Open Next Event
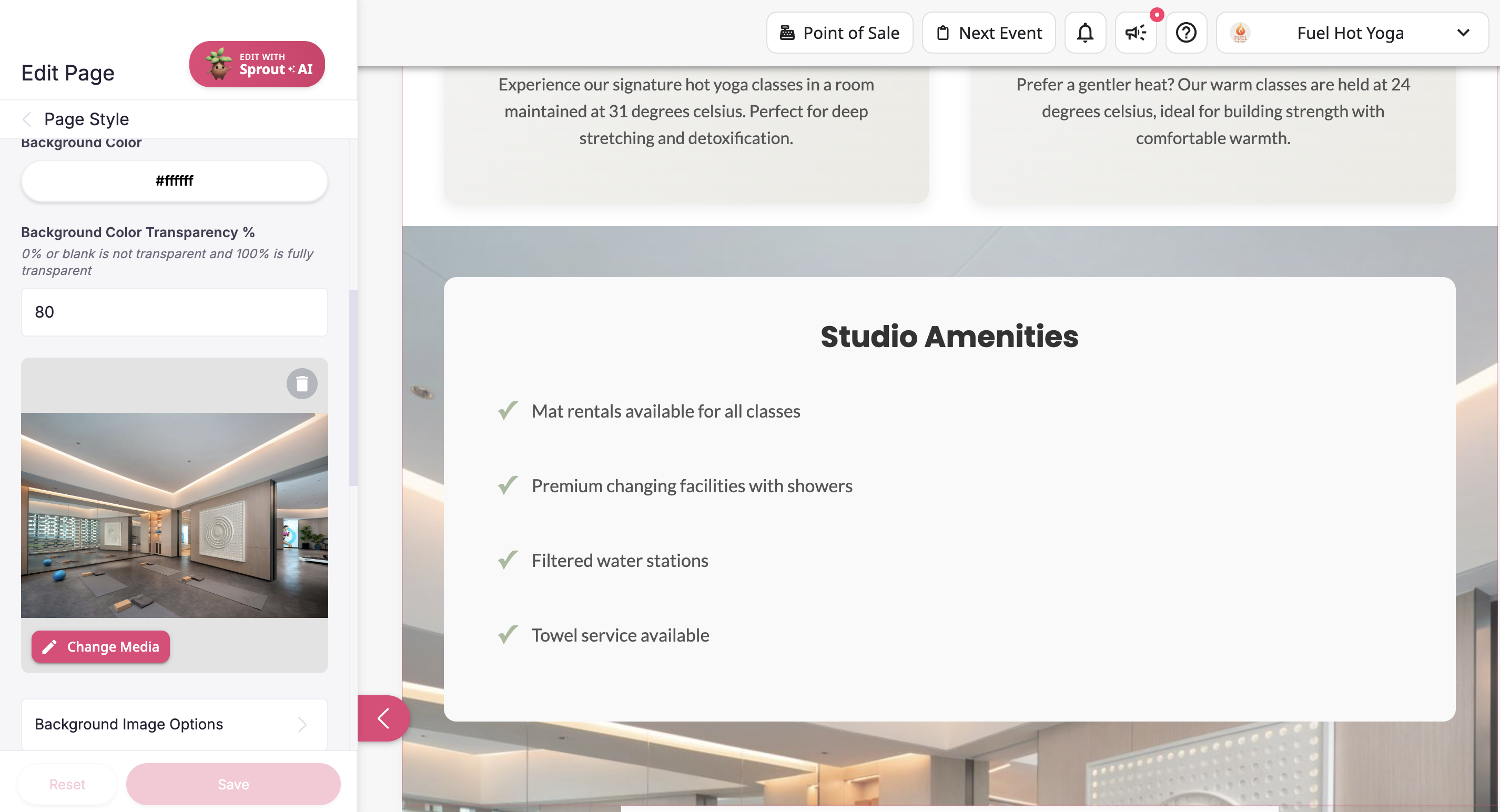The image size is (1500, 812). tap(989, 33)
